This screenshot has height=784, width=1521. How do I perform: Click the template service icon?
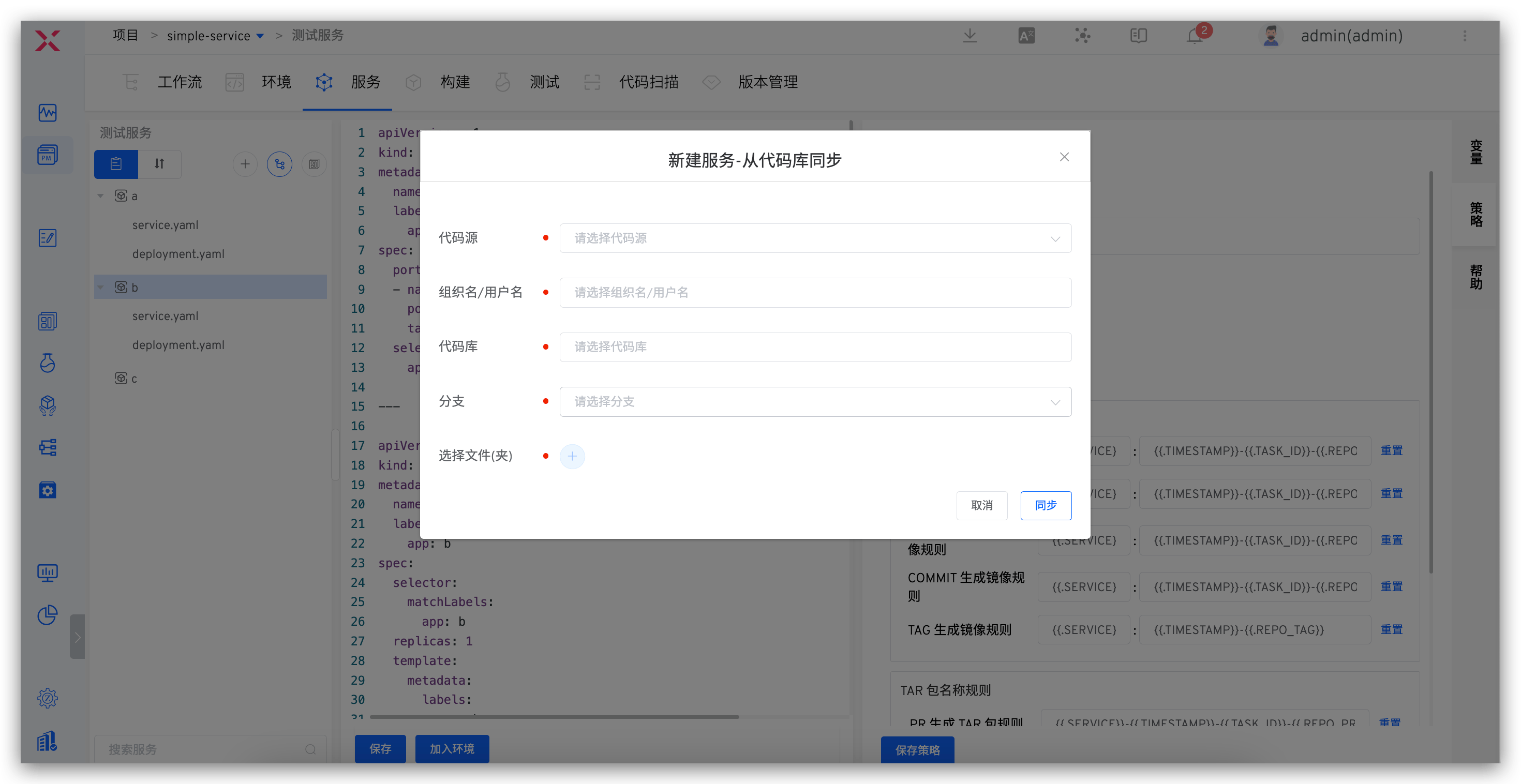tap(314, 163)
